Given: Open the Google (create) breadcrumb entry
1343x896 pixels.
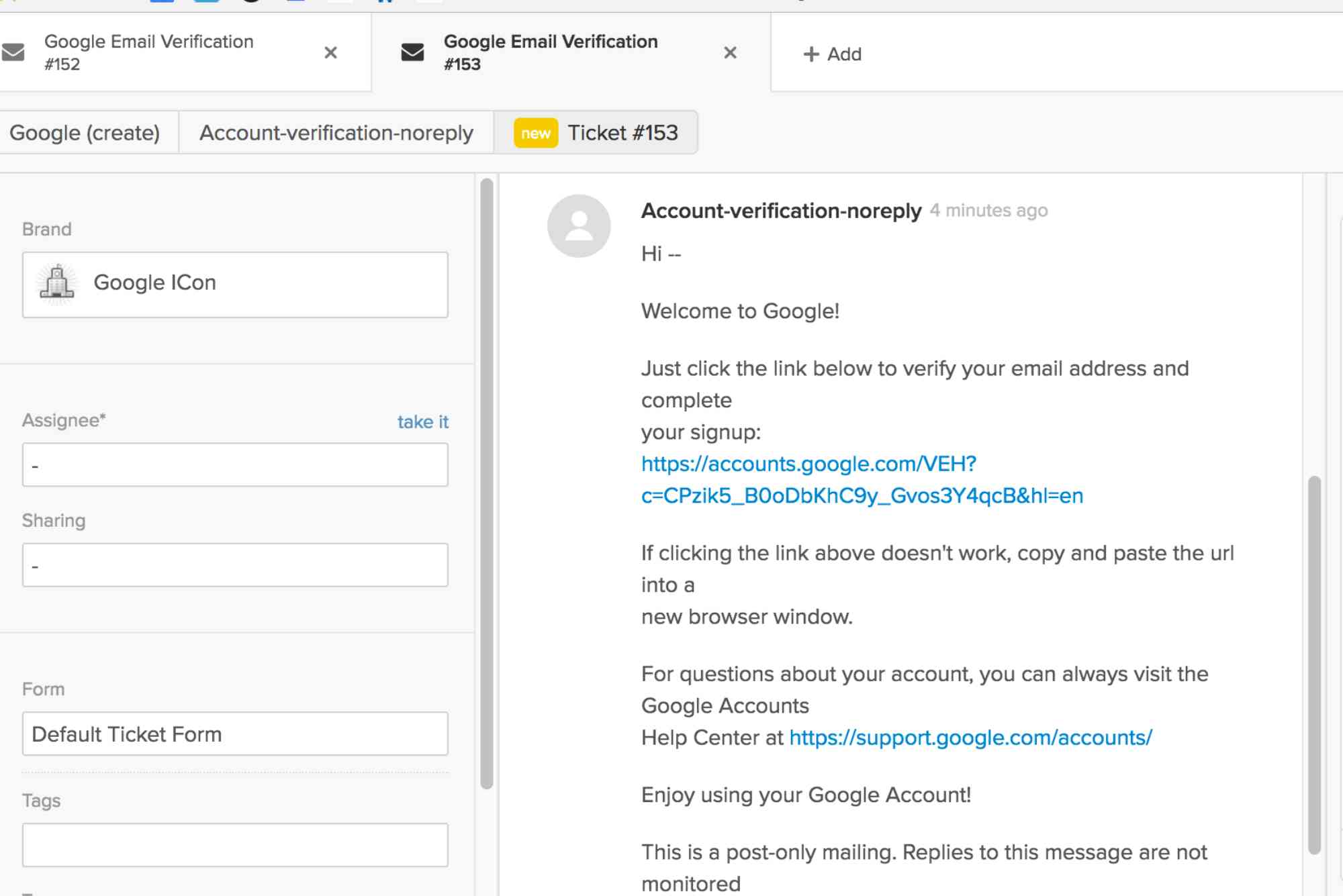Looking at the screenshot, I should click(x=85, y=132).
